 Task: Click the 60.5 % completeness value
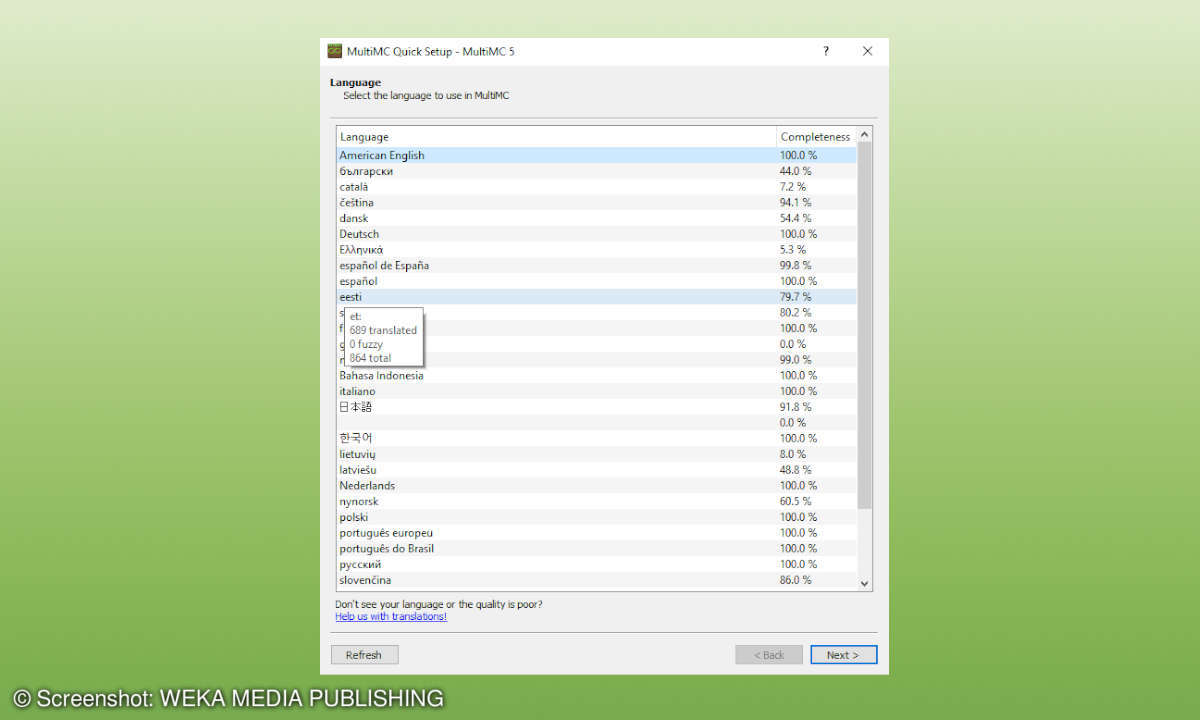[x=796, y=501]
